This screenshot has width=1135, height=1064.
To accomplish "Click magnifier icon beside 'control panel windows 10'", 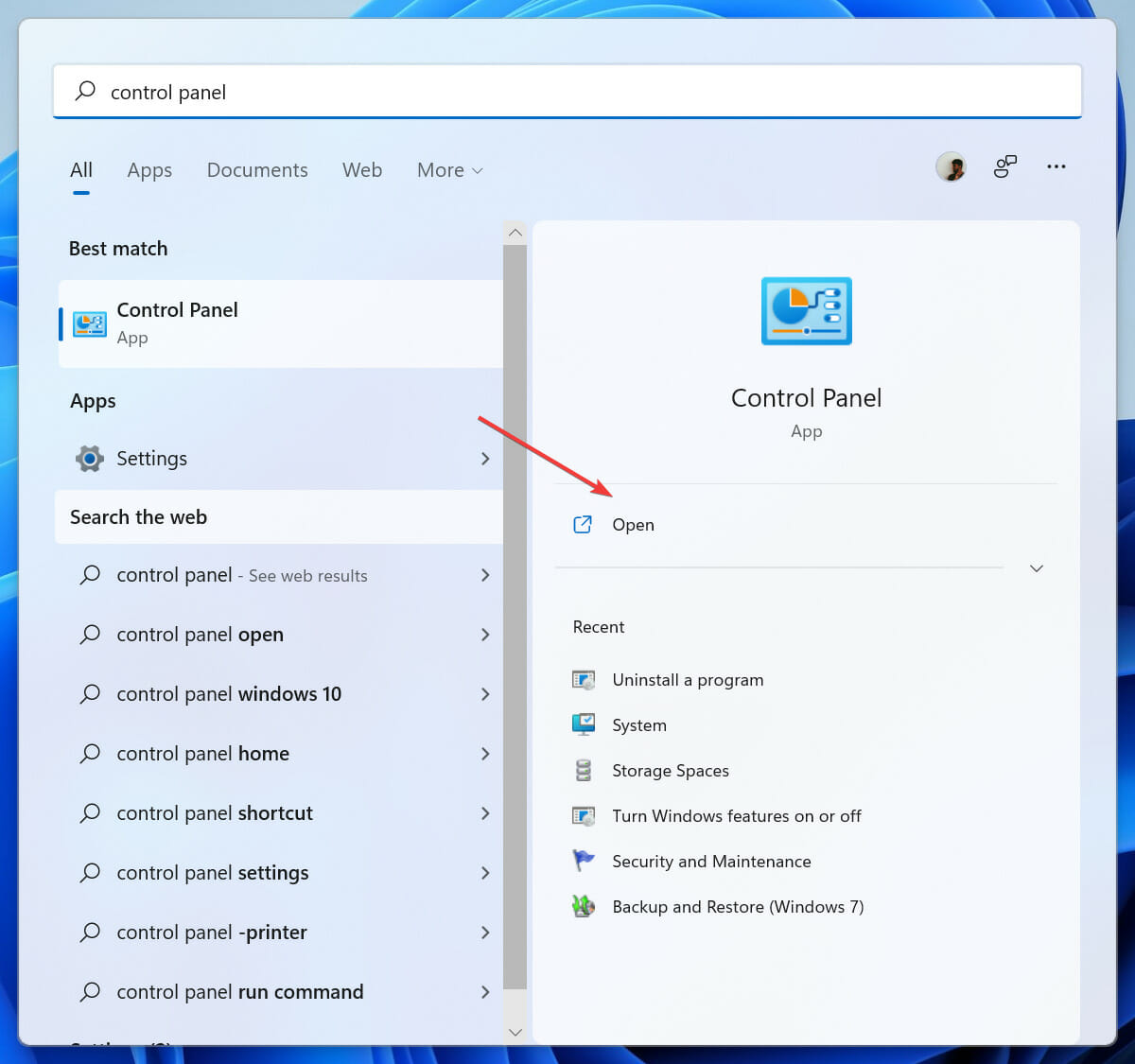I will 90,693.
